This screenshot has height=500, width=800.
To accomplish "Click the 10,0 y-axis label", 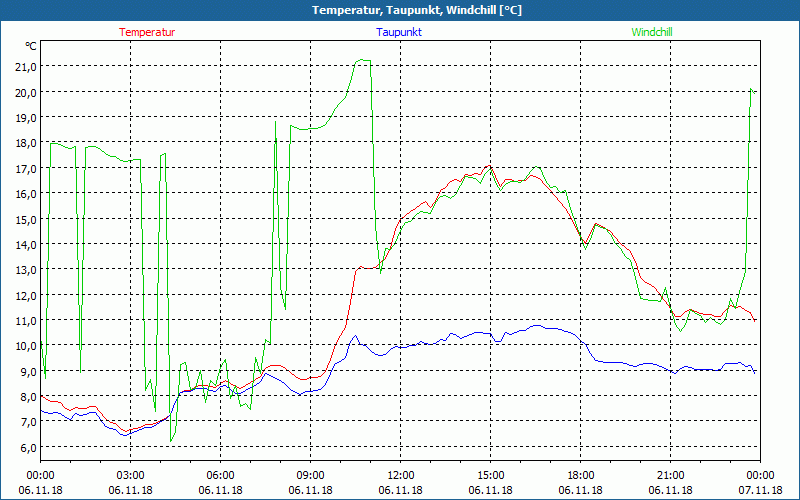I will tap(26, 345).
